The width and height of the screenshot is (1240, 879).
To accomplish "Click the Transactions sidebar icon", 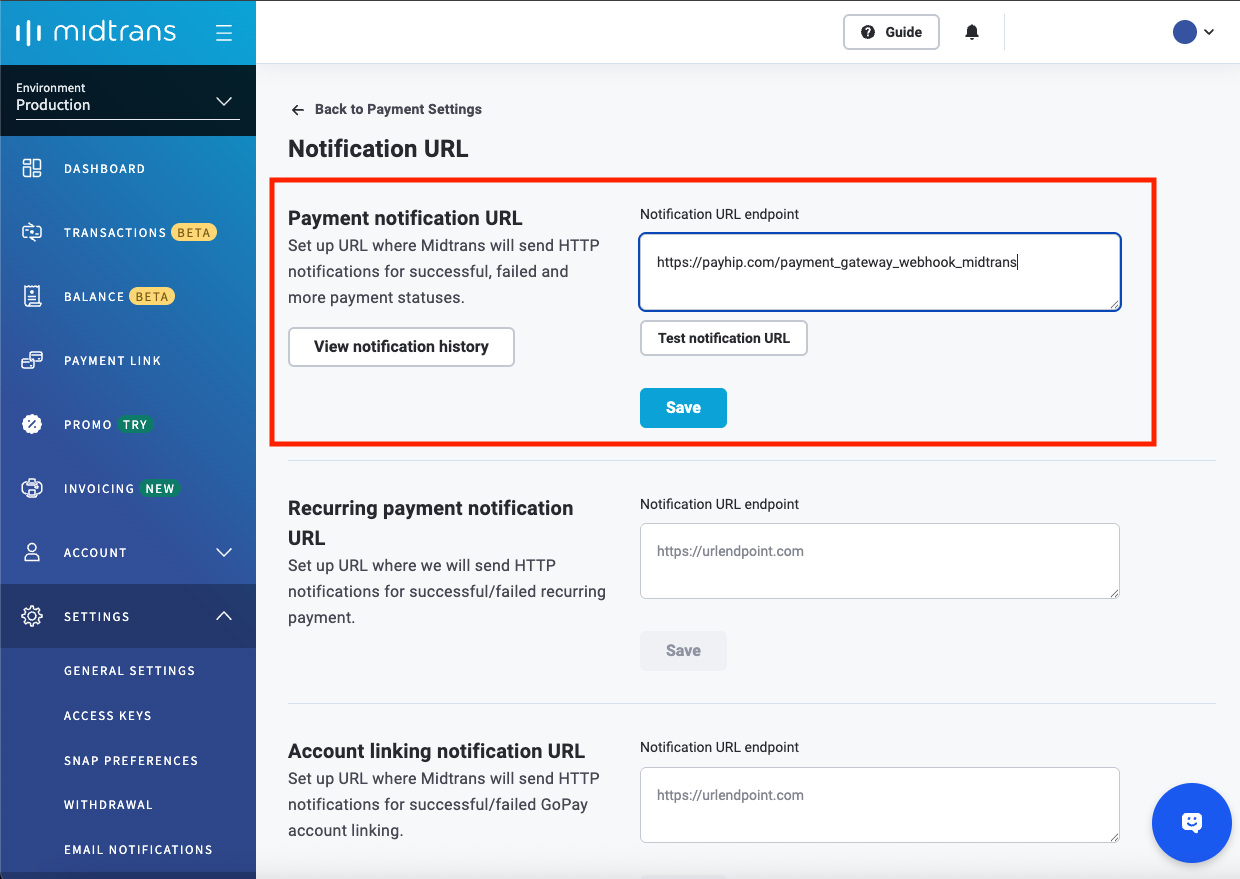I will coord(32,232).
